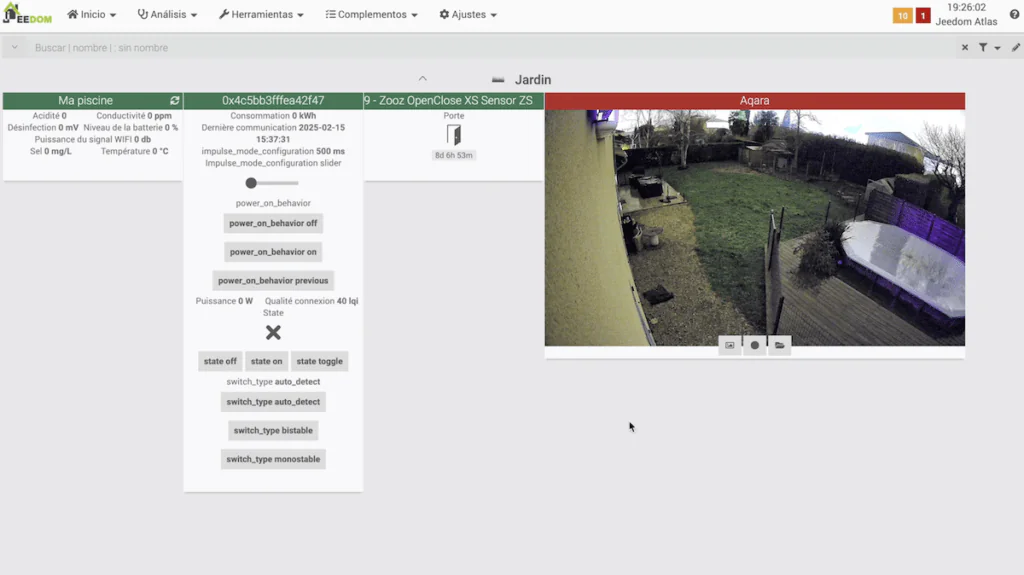This screenshot has height=575, width=1024.
Task: Click the pencil edit mode icon
Action: [1016, 48]
